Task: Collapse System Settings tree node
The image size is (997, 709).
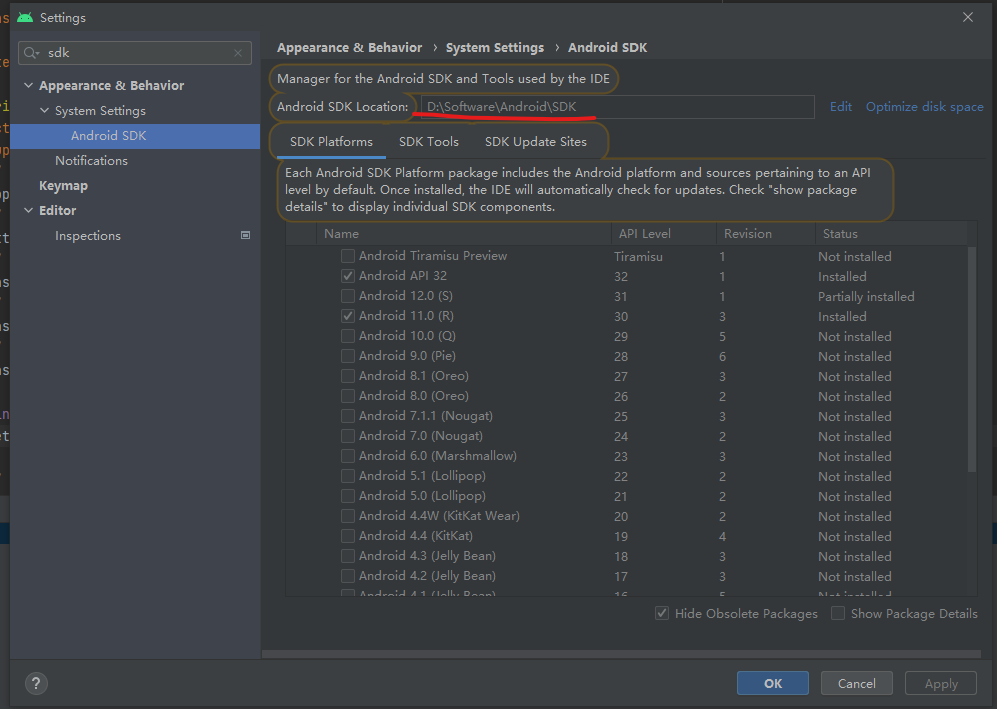Action: pyautogui.click(x=45, y=111)
